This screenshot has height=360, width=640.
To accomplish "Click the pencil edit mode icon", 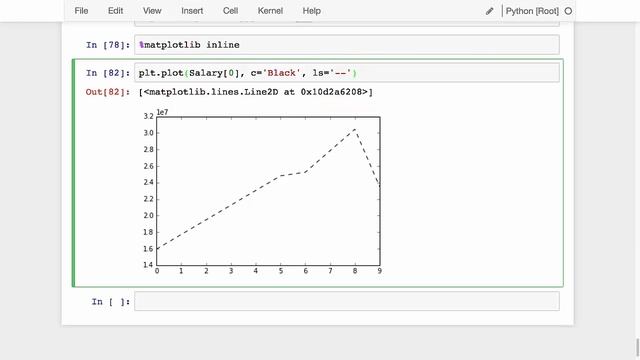I will click(x=489, y=11).
